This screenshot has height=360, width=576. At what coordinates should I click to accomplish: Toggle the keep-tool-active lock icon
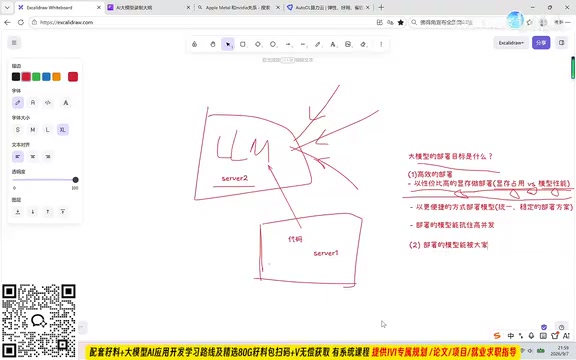click(x=194, y=44)
